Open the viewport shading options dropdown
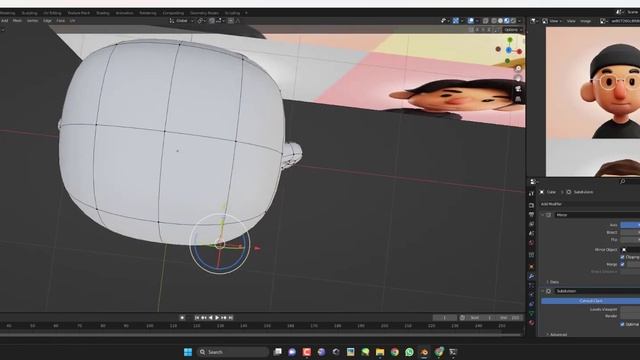Screen dimensions: 640x360 coord(519,20)
